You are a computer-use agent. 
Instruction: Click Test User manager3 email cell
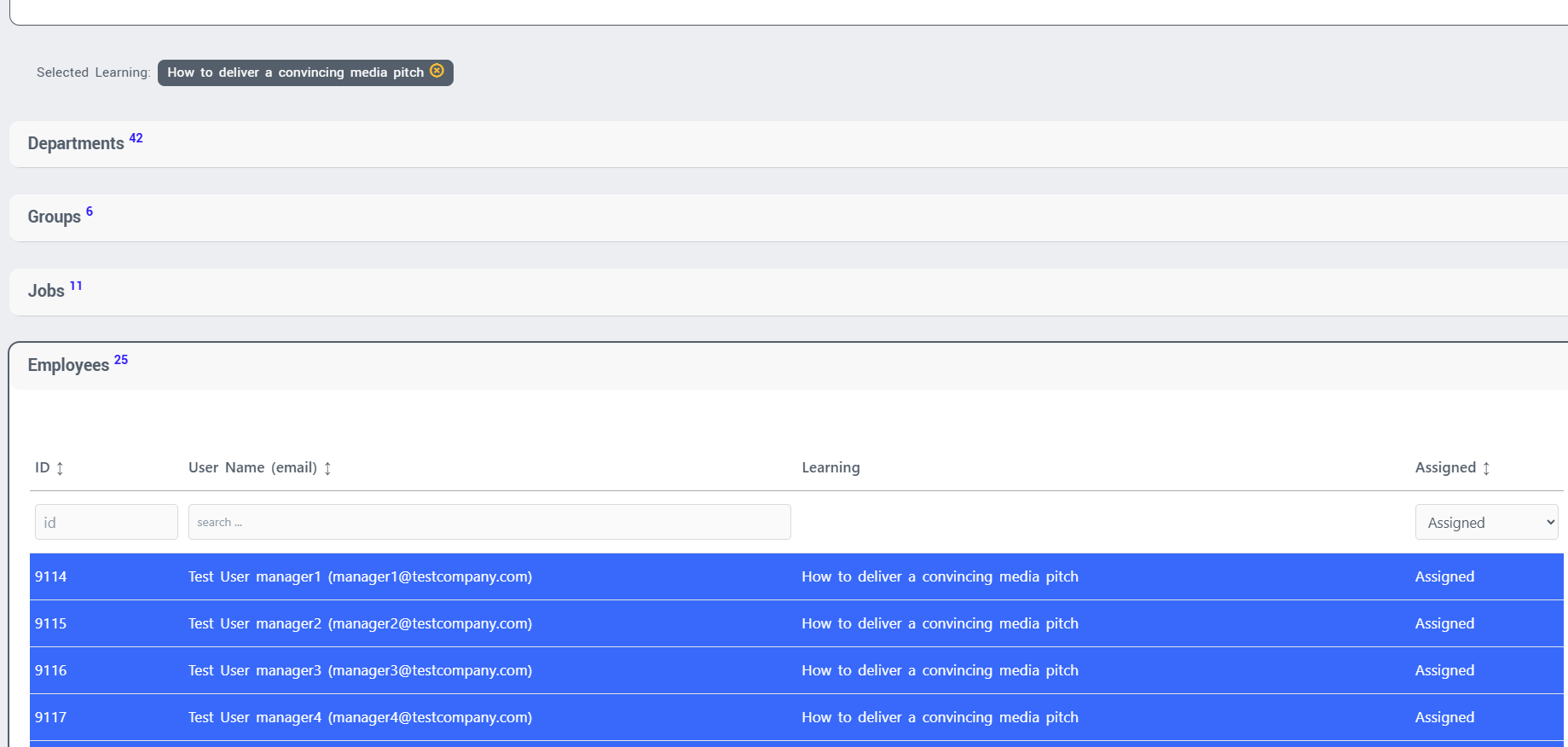(360, 670)
